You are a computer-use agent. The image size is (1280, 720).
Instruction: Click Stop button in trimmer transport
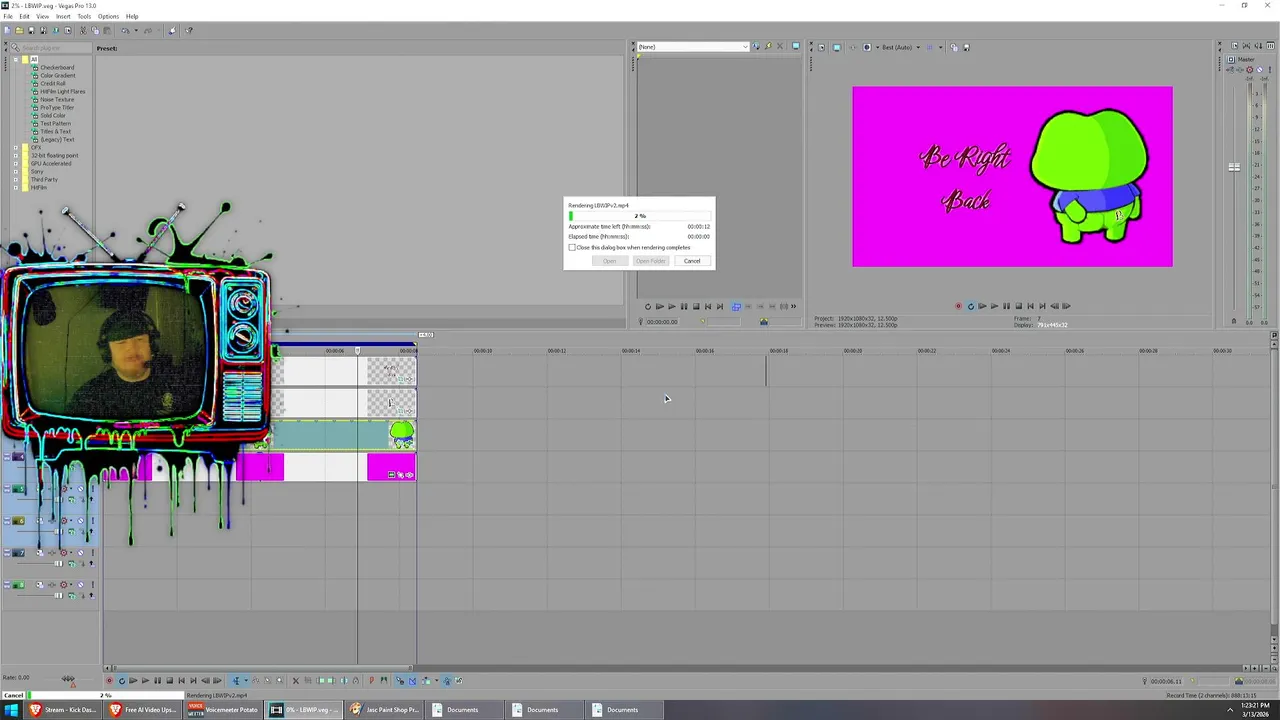click(x=696, y=306)
